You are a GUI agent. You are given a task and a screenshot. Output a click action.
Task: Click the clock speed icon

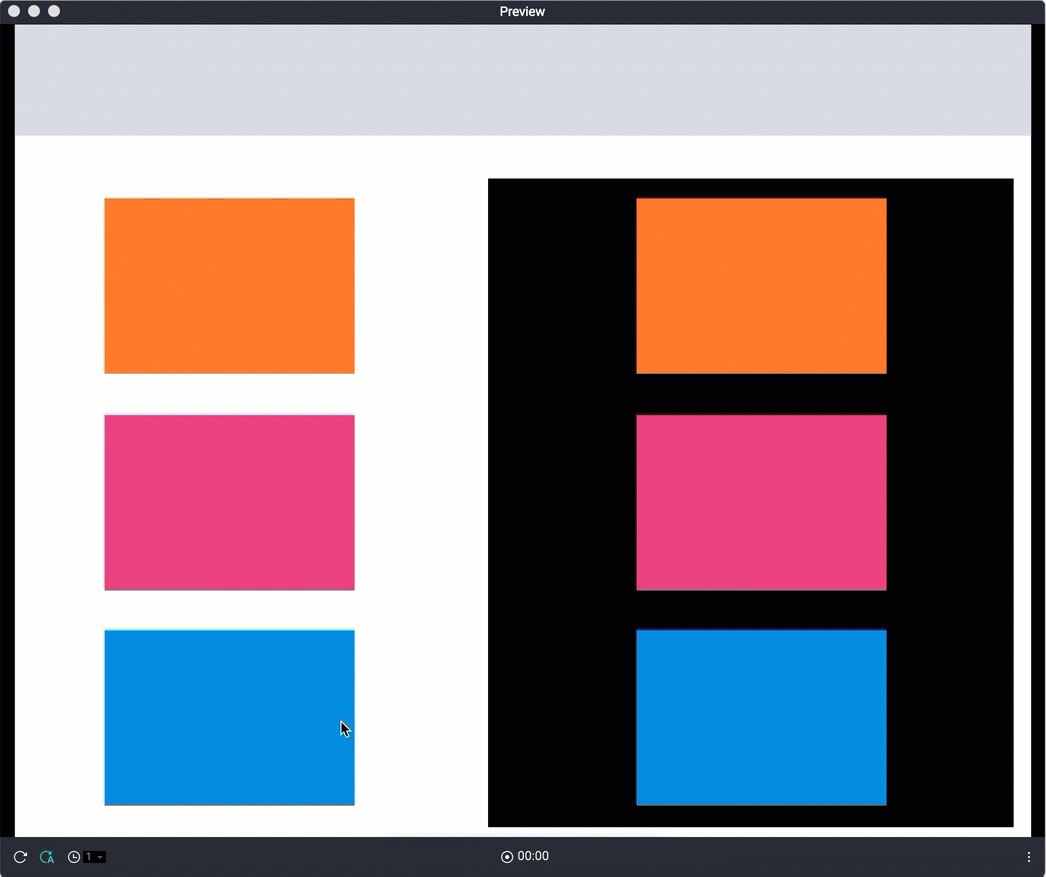[74, 856]
